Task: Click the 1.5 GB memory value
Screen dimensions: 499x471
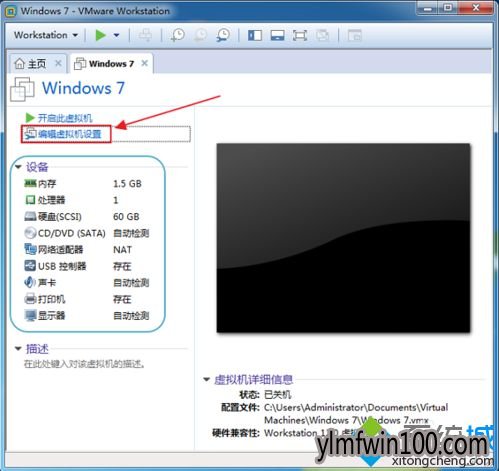Action: [x=127, y=184]
